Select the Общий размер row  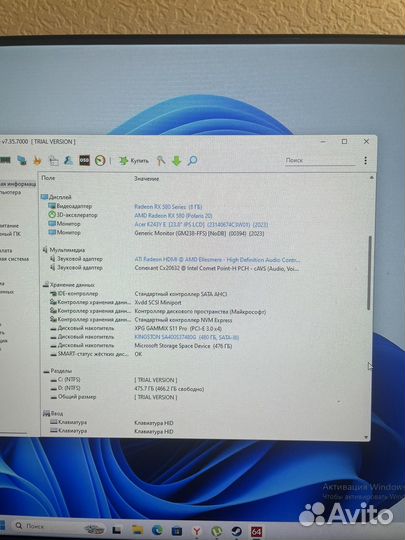pos(73,397)
